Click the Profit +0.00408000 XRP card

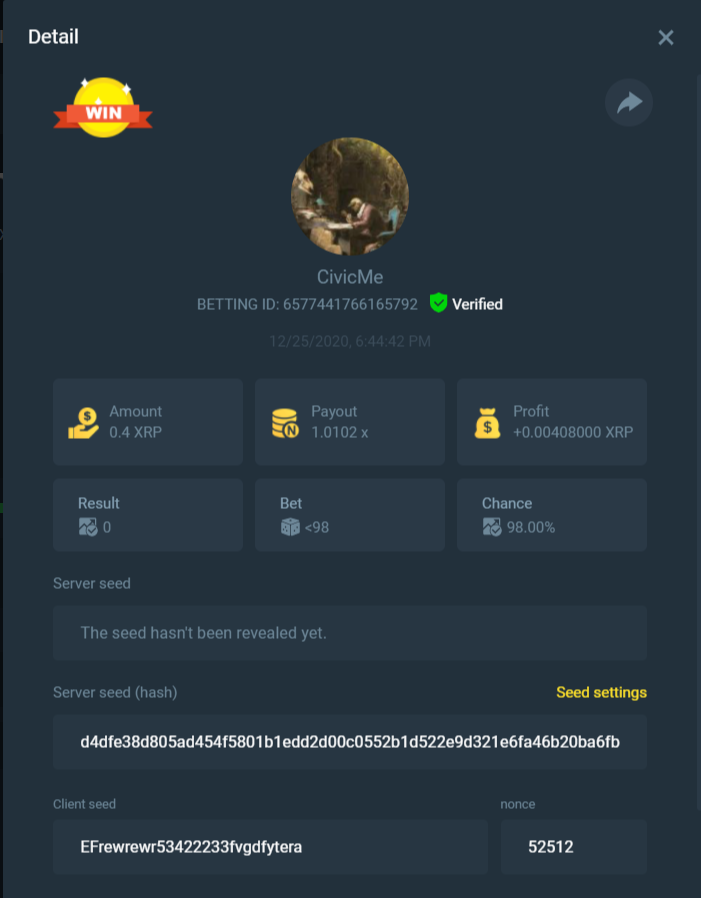(552, 422)
